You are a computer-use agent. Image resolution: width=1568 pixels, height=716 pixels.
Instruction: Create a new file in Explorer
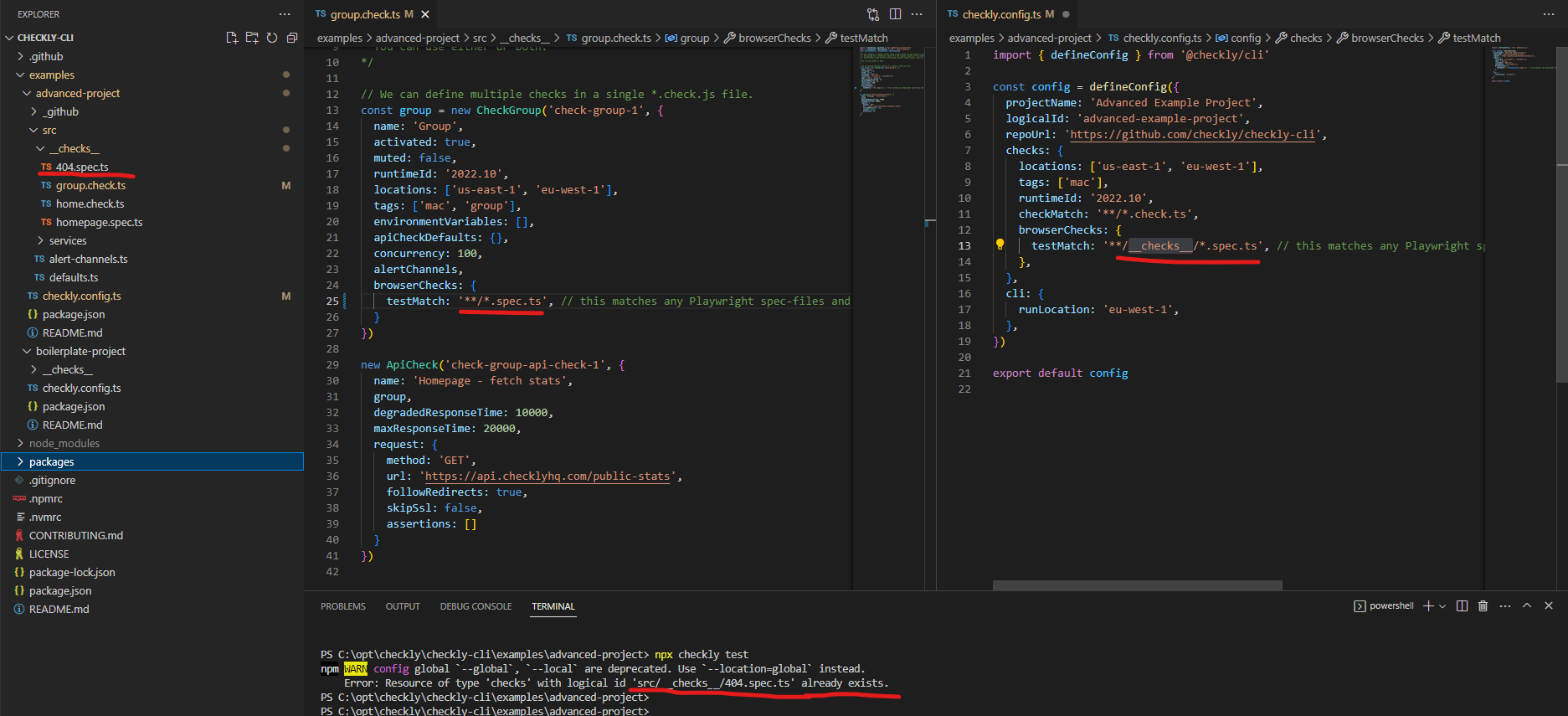[232, 38]
